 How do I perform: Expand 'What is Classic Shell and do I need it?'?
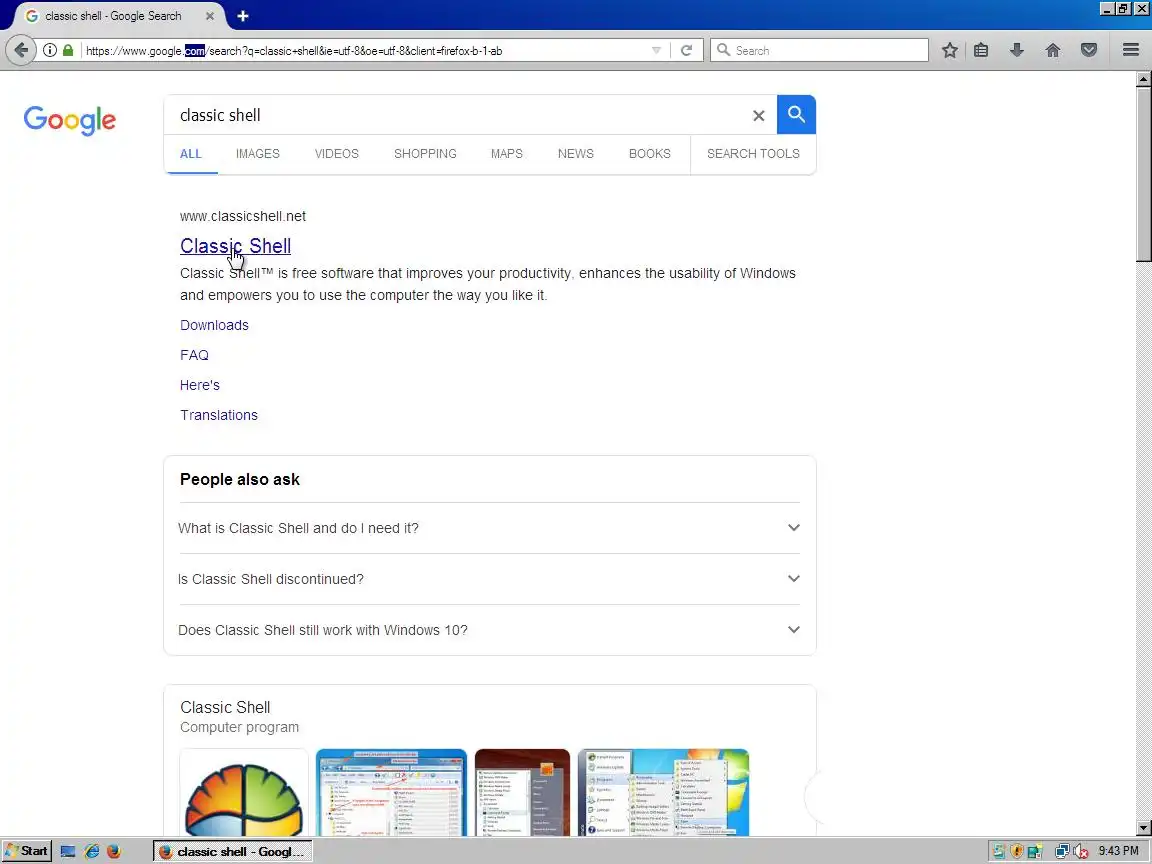(x=489, y=528)
